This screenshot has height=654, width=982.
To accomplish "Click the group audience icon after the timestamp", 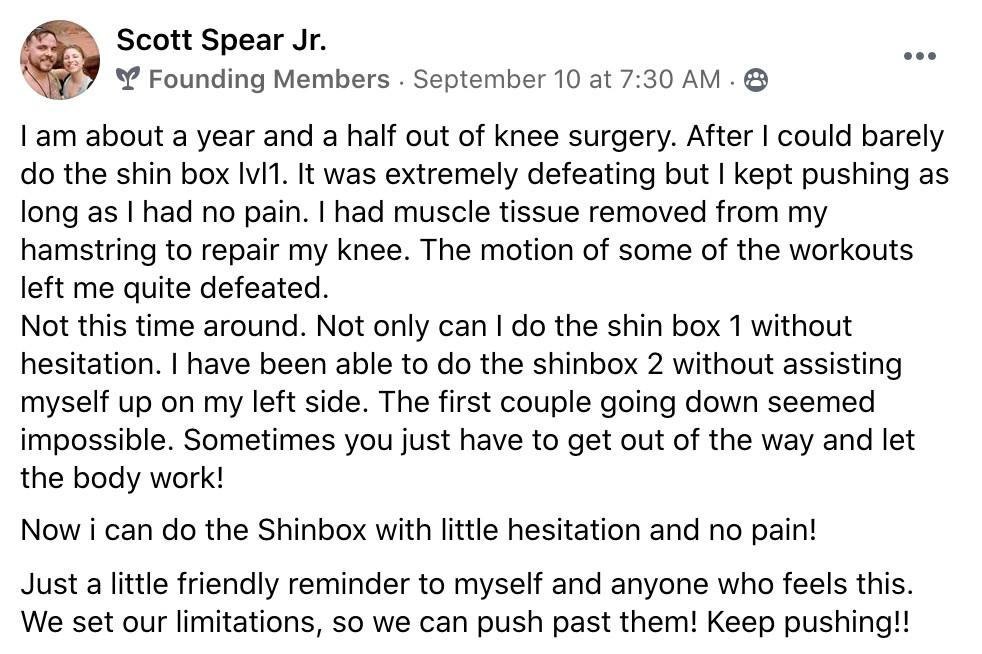I will (x=757, y=80).
